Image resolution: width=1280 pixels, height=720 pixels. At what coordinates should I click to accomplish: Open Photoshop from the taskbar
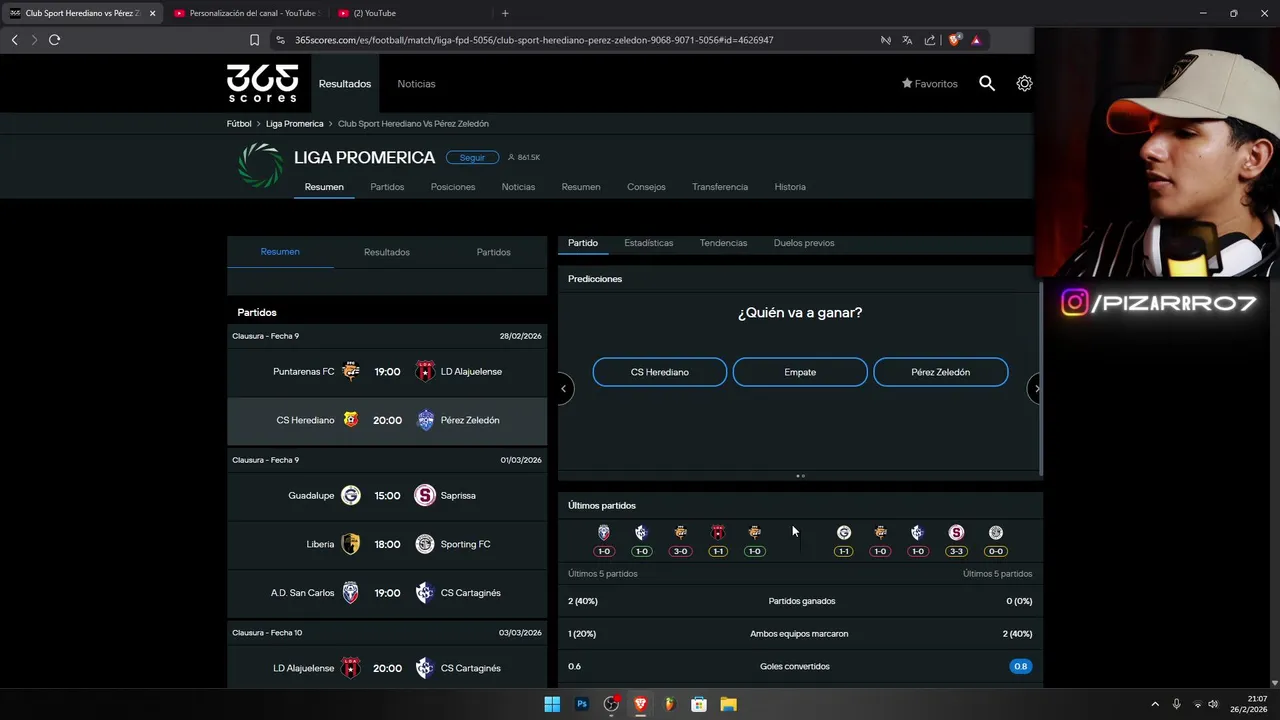tap(581, 704)
